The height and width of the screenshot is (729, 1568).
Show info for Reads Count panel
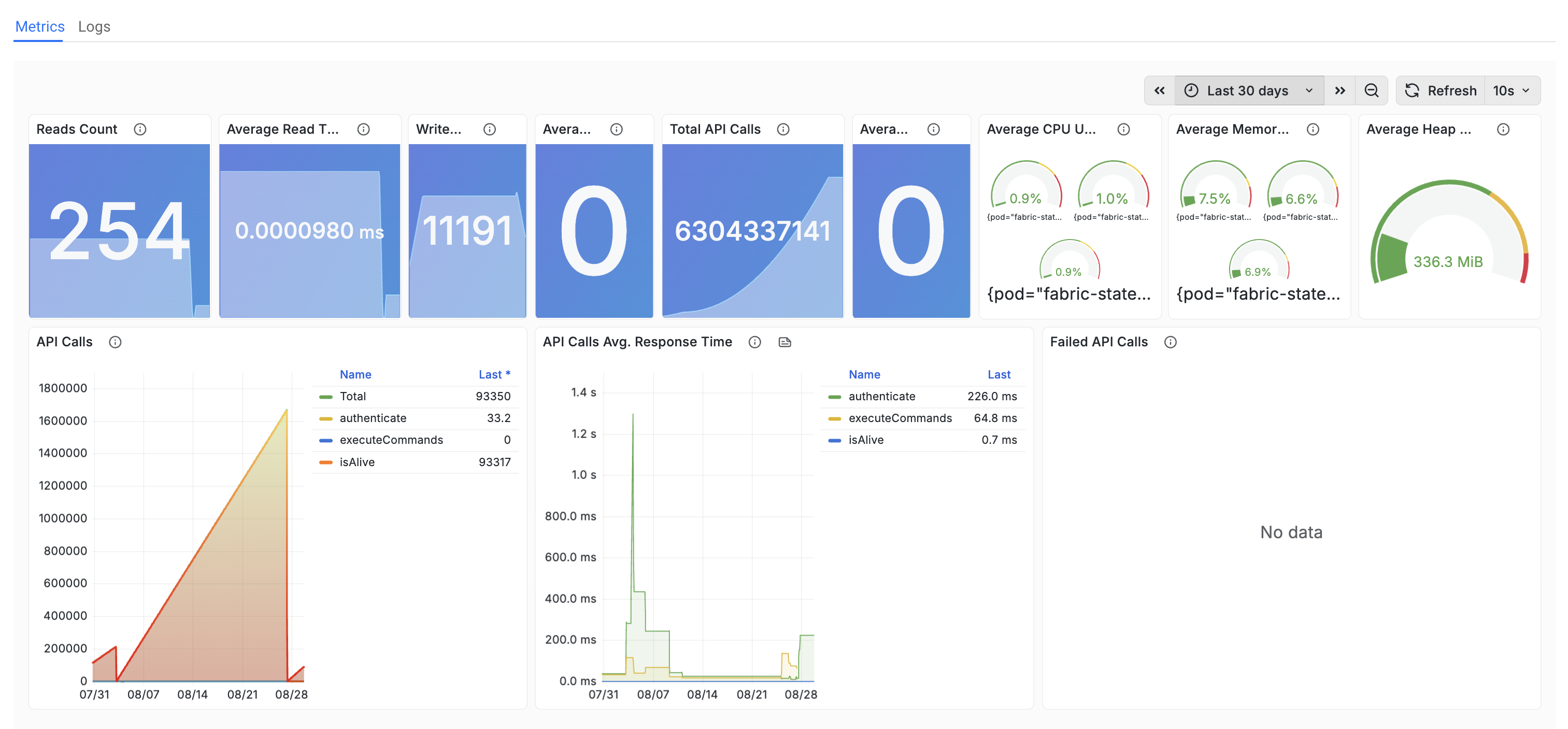pyautogui.click(x=140, y=129)
